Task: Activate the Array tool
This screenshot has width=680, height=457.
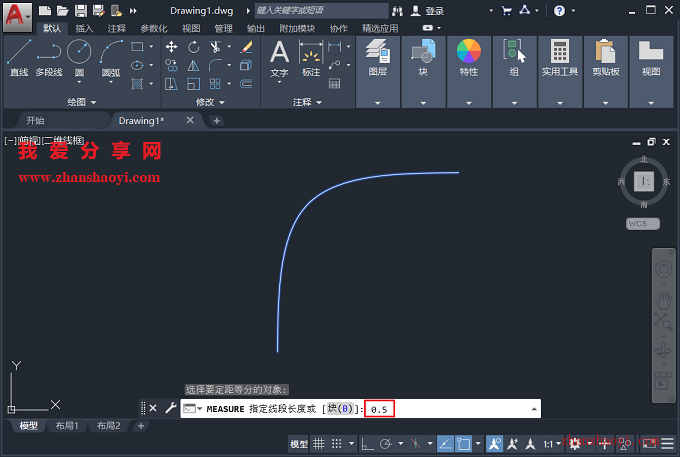Action: [215, 84]
